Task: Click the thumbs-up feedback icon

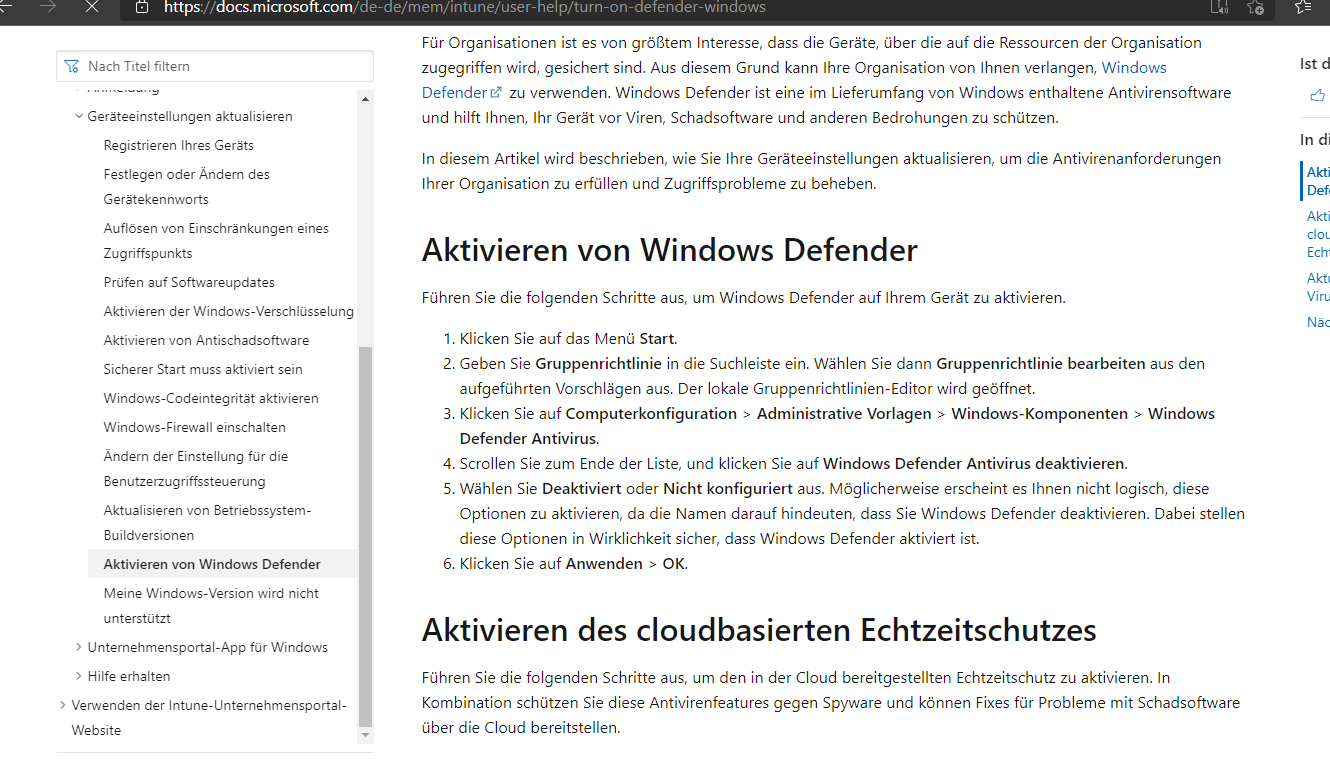Action: coord(1317,96)
